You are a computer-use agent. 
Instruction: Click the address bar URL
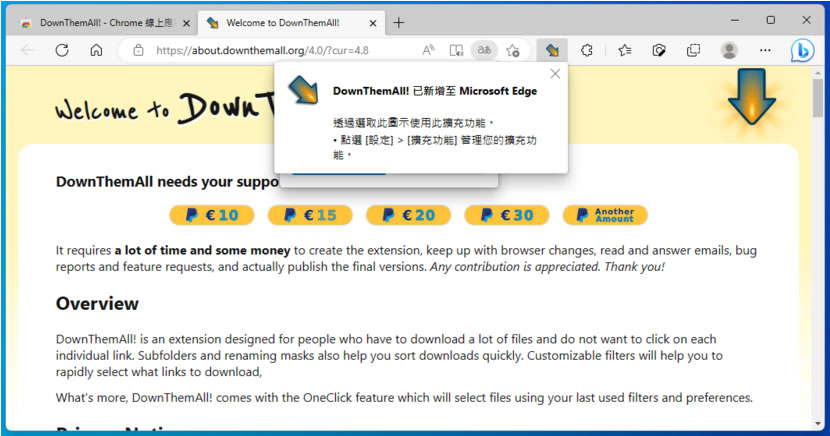coord(262,50)
